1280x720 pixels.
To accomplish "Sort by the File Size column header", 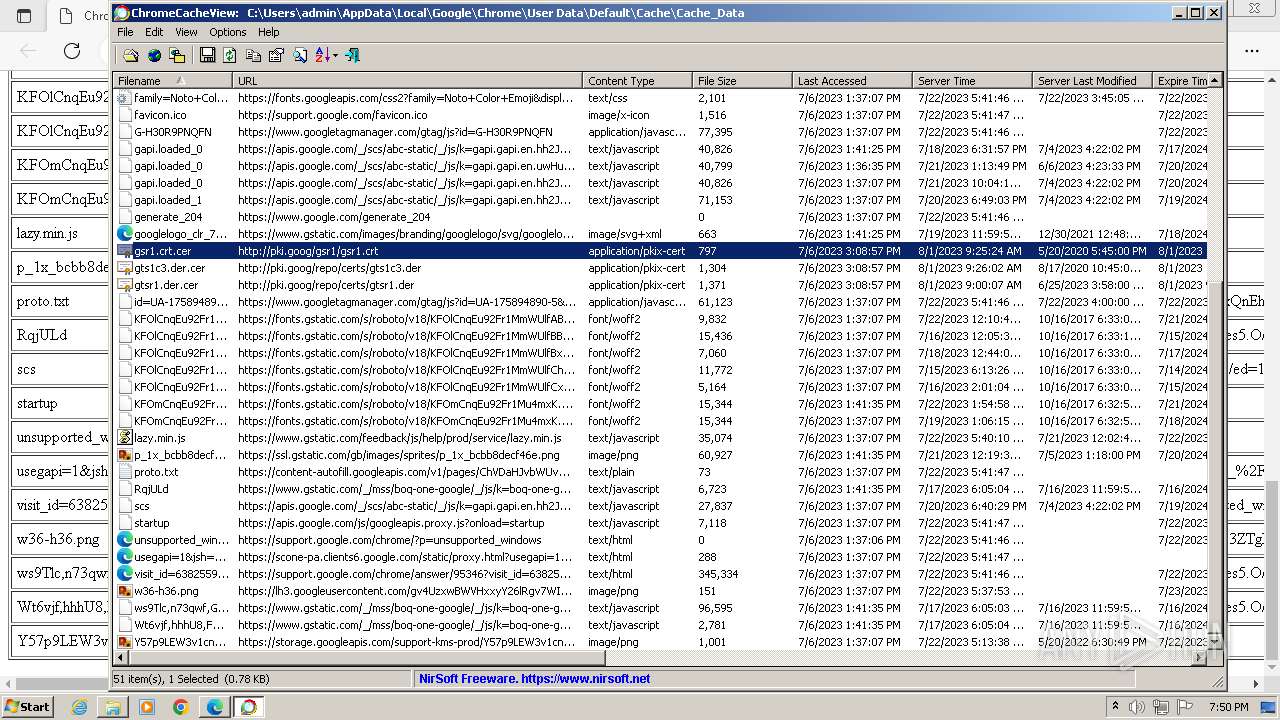I will (x=742, y=81).
